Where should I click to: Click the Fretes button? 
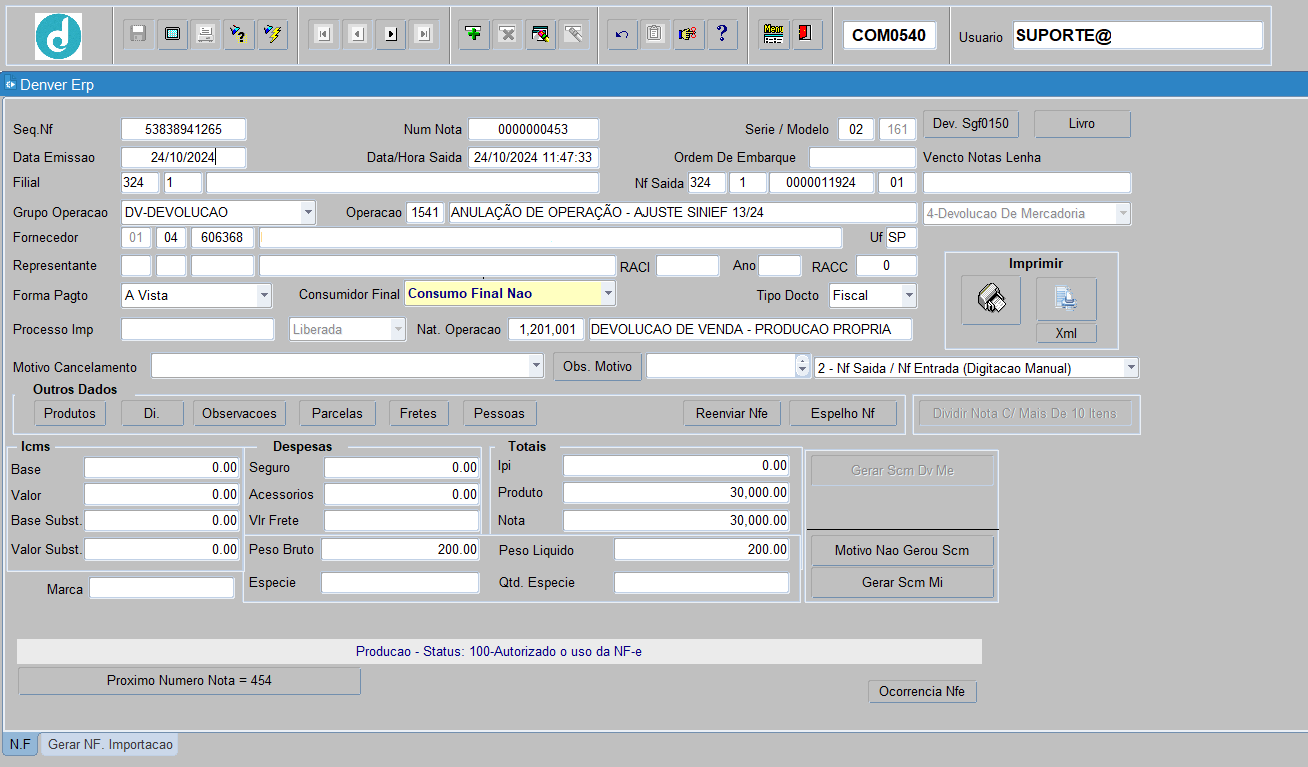[x=419, y=413]
